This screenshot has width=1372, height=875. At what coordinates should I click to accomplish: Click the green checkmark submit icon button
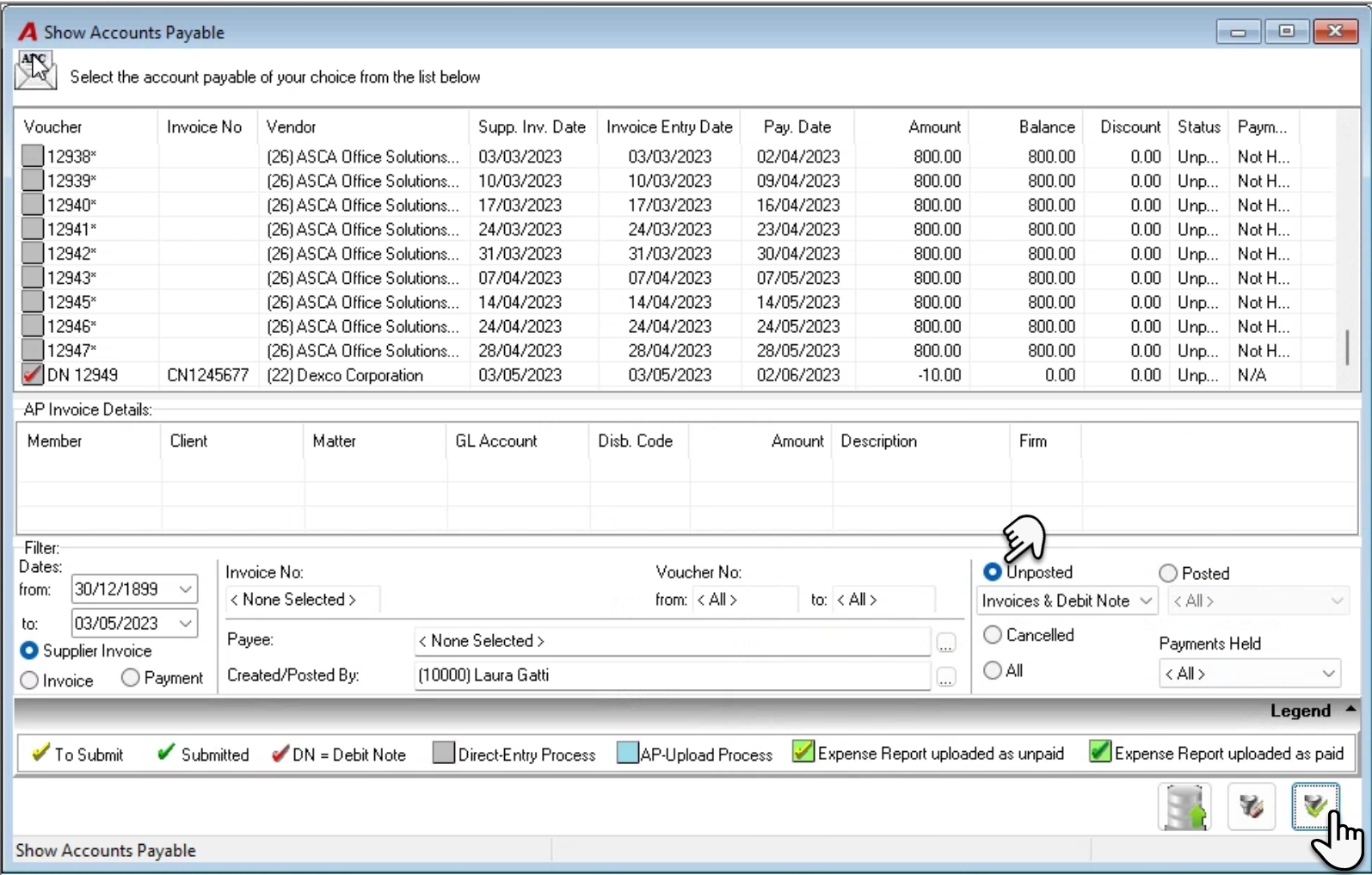[x=1315, y=807]
